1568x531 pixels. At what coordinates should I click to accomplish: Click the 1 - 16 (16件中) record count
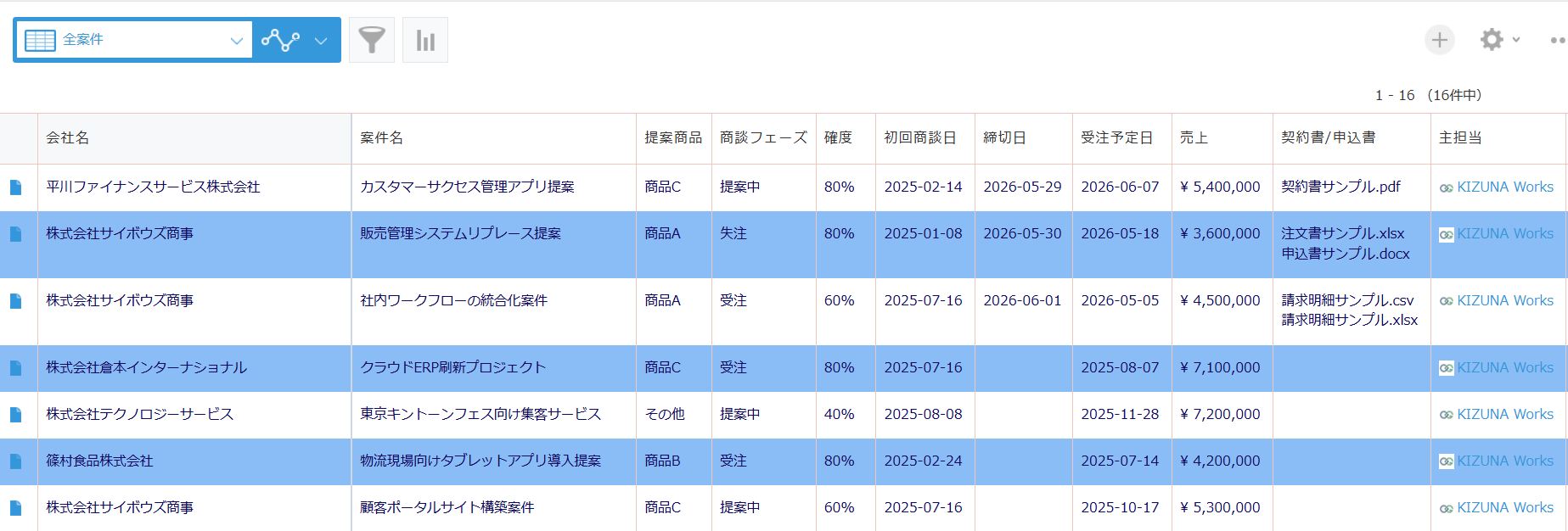[1428, 95]
